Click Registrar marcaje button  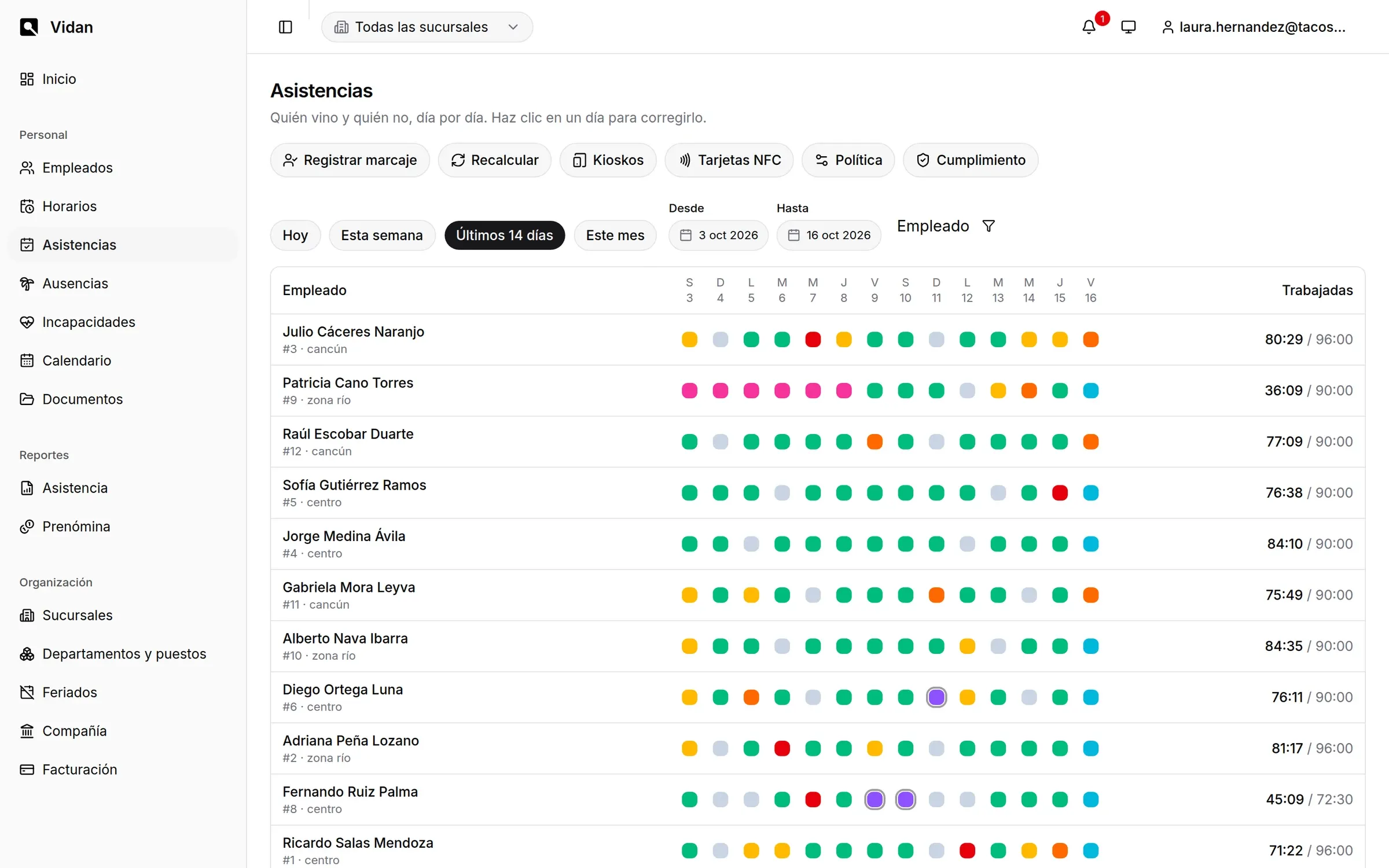point(350,160)
